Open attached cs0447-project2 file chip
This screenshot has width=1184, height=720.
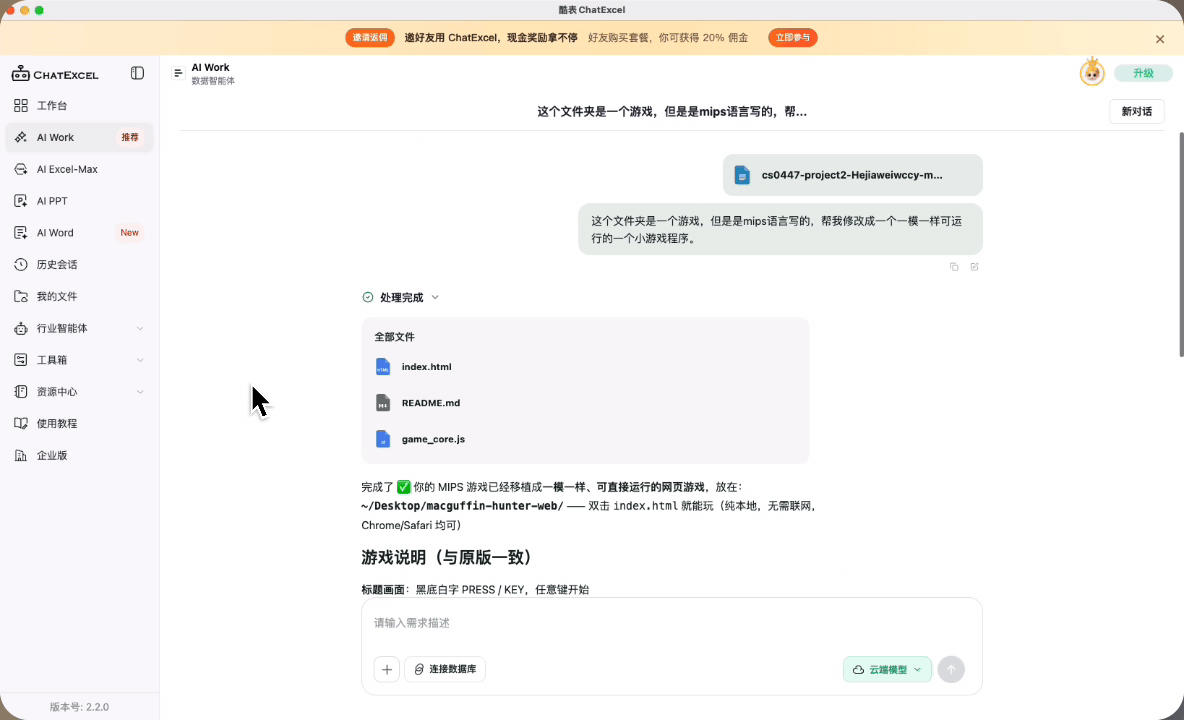(x=853, y=175)
